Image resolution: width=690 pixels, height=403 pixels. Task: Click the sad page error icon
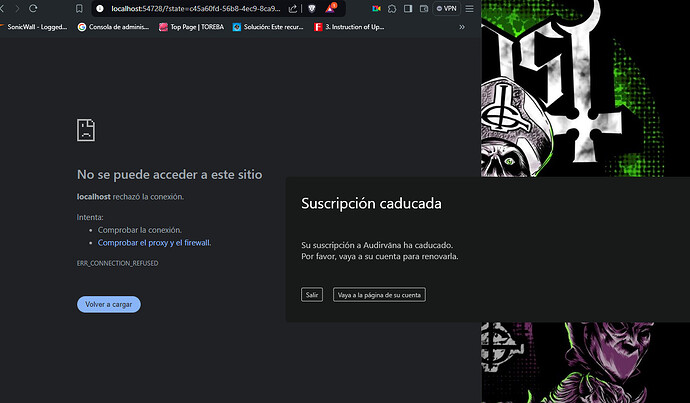[x=86, y=130]
